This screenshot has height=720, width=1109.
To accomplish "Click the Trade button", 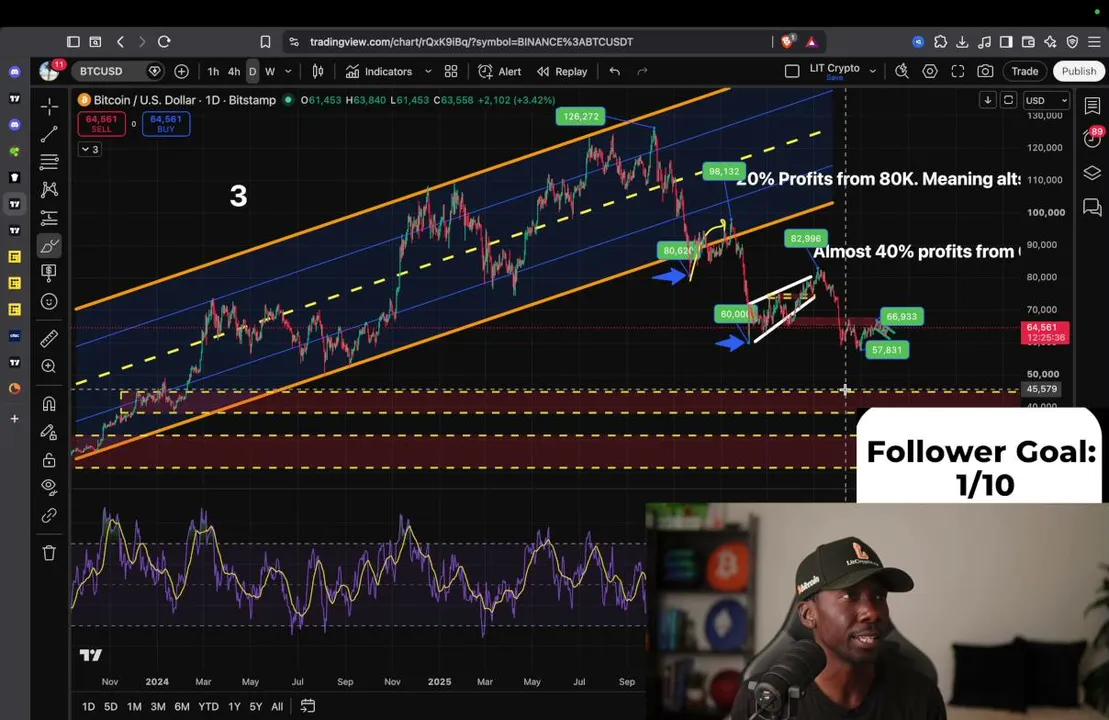I will (x=1024, y=71).
